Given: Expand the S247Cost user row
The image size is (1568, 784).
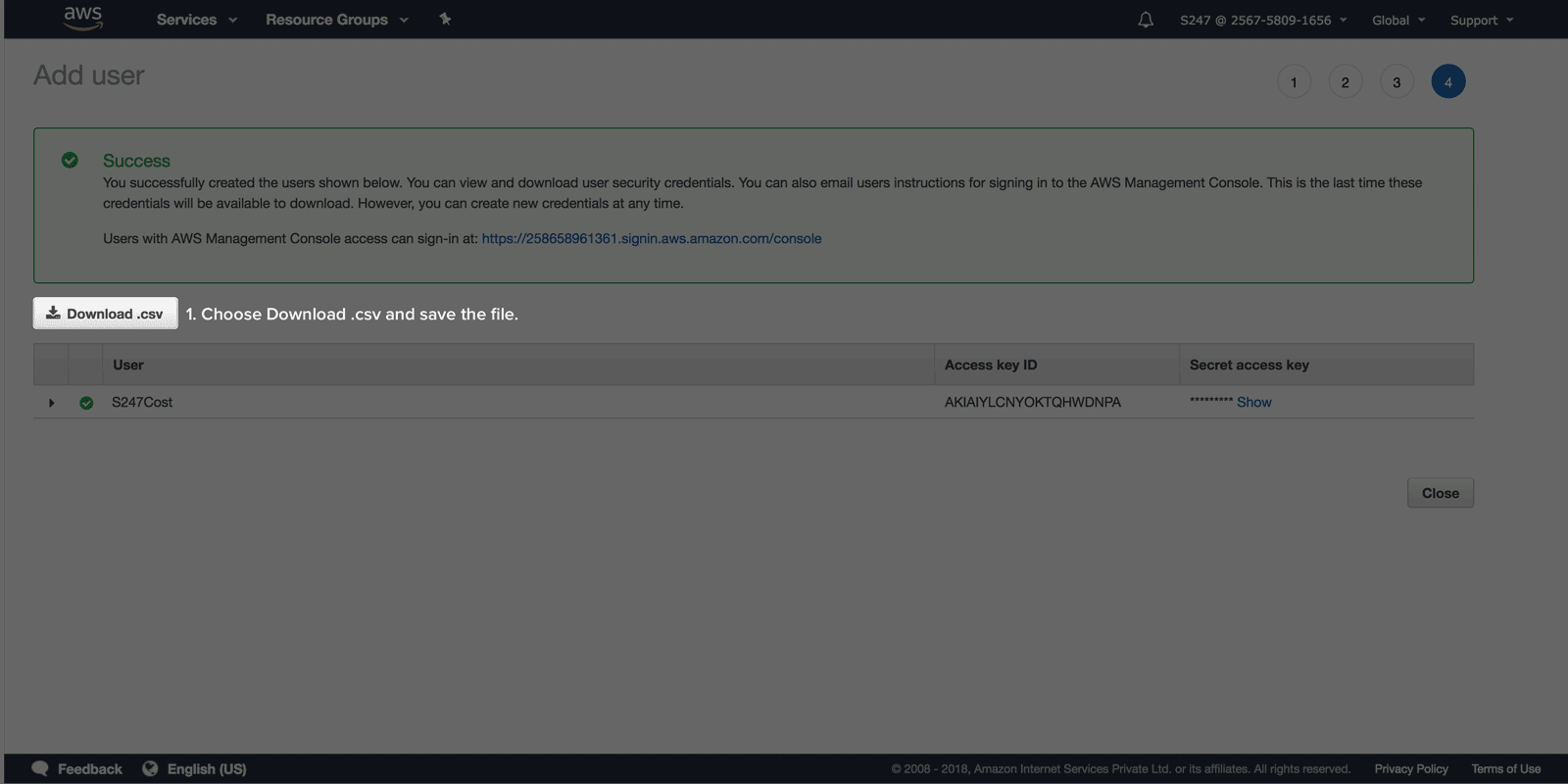Looking at the screenshot, I should point(51,403).
